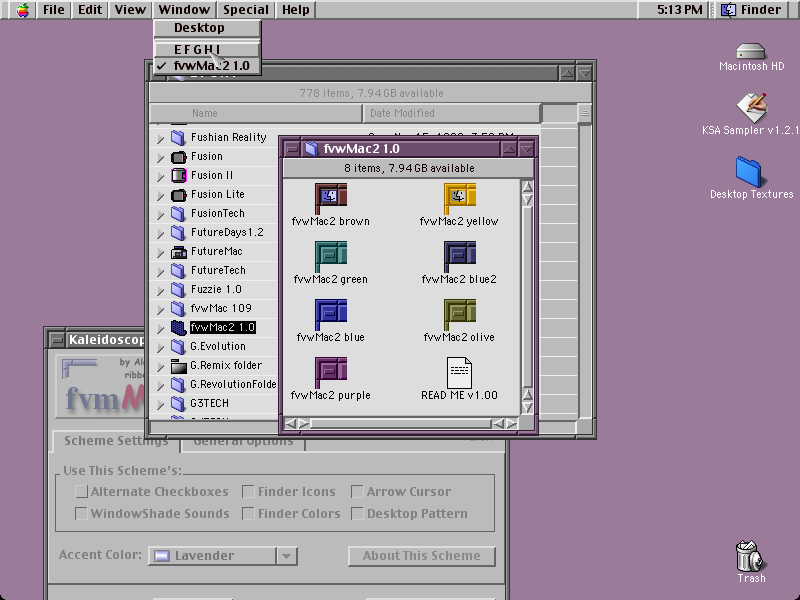Viewport: 800px width, 600px height.
Task: Toggle the Desktop Pattern checkbox
Action: click(x=357, y=513)
